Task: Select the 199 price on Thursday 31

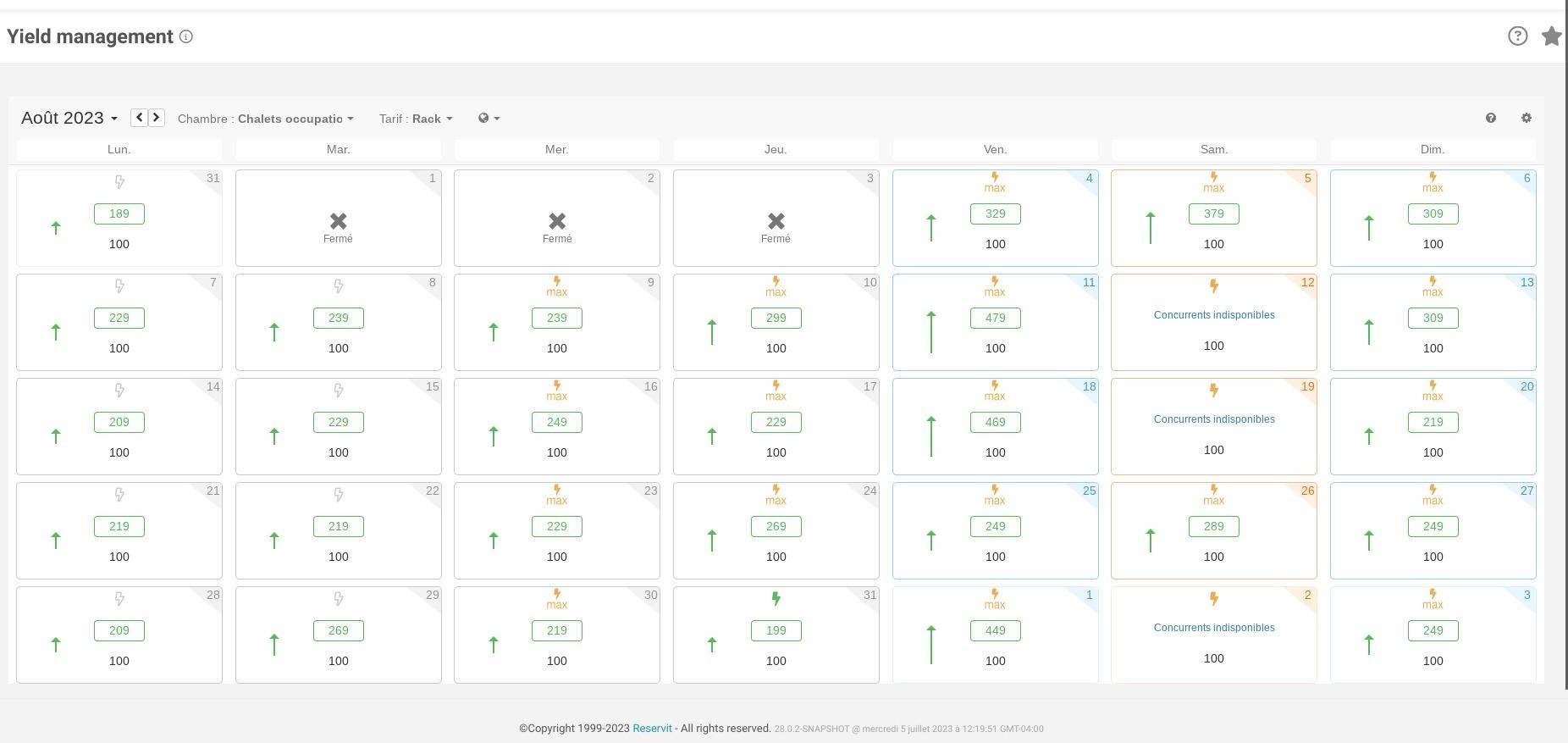Action: point(776,630)
